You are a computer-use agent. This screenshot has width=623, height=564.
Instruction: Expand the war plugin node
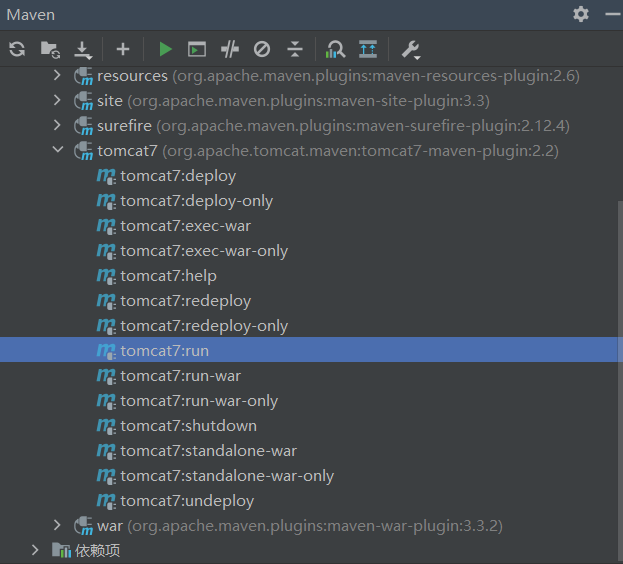[x=57, y=525]
